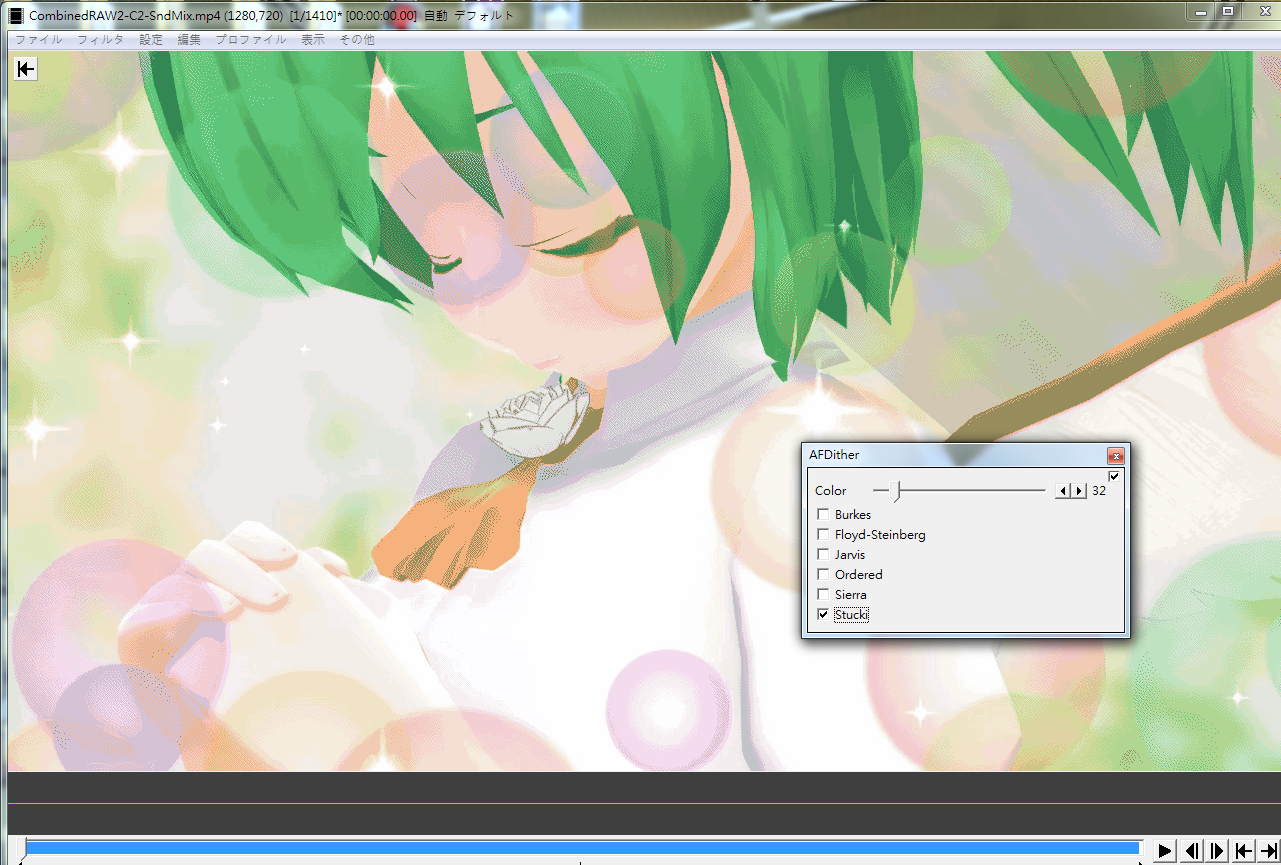Tick the Jarvis checkbox

click(x=823, y=554)
